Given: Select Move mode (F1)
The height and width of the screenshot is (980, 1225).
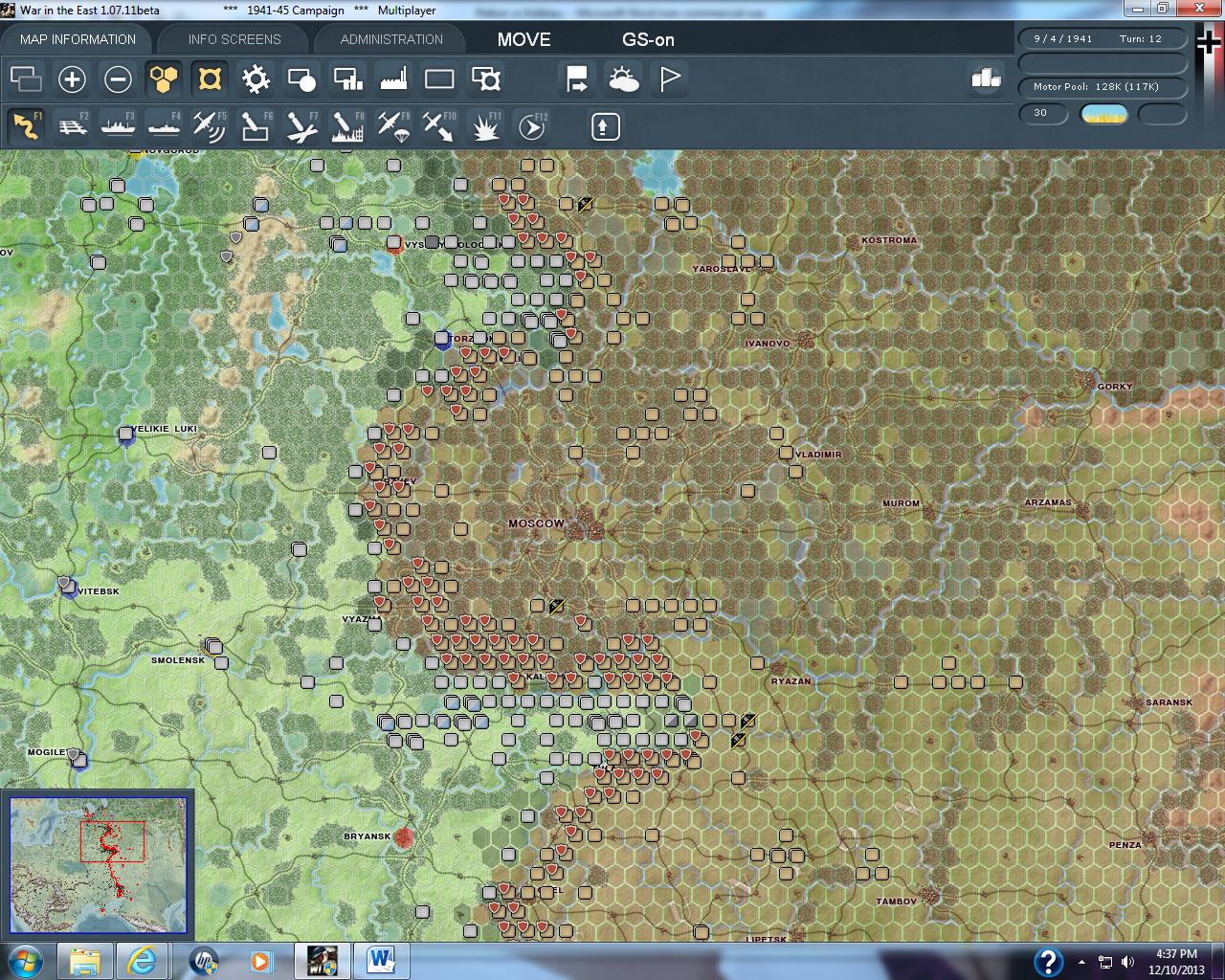Looking at the screenshot, I should point(26,126).
